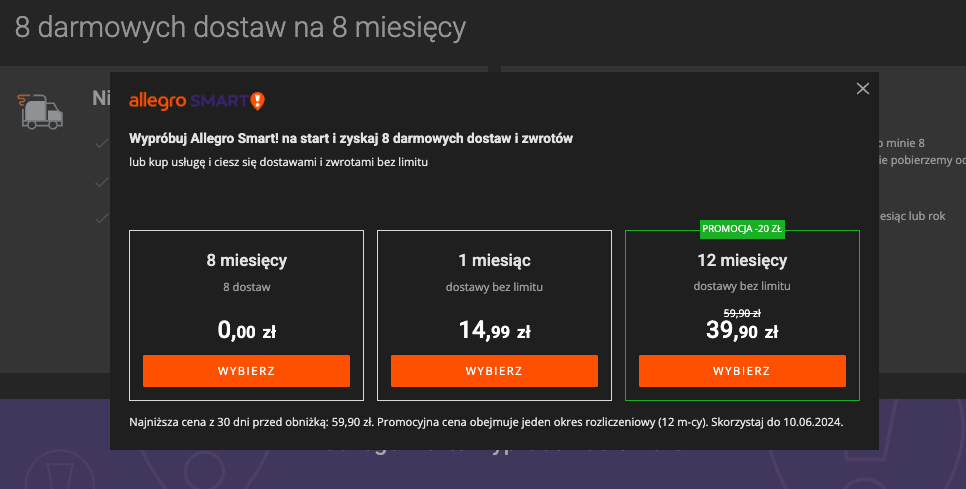This screenshot has height=489, width=966.
Task: Click the green PROMOCJA -20 ZŁ badge
Action: click(x=742, y=229)
